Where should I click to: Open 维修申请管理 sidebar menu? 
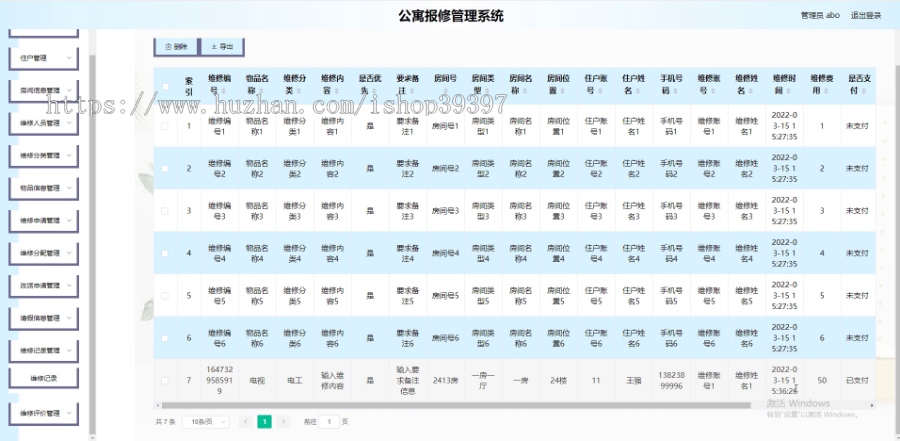tap(44, 220)
